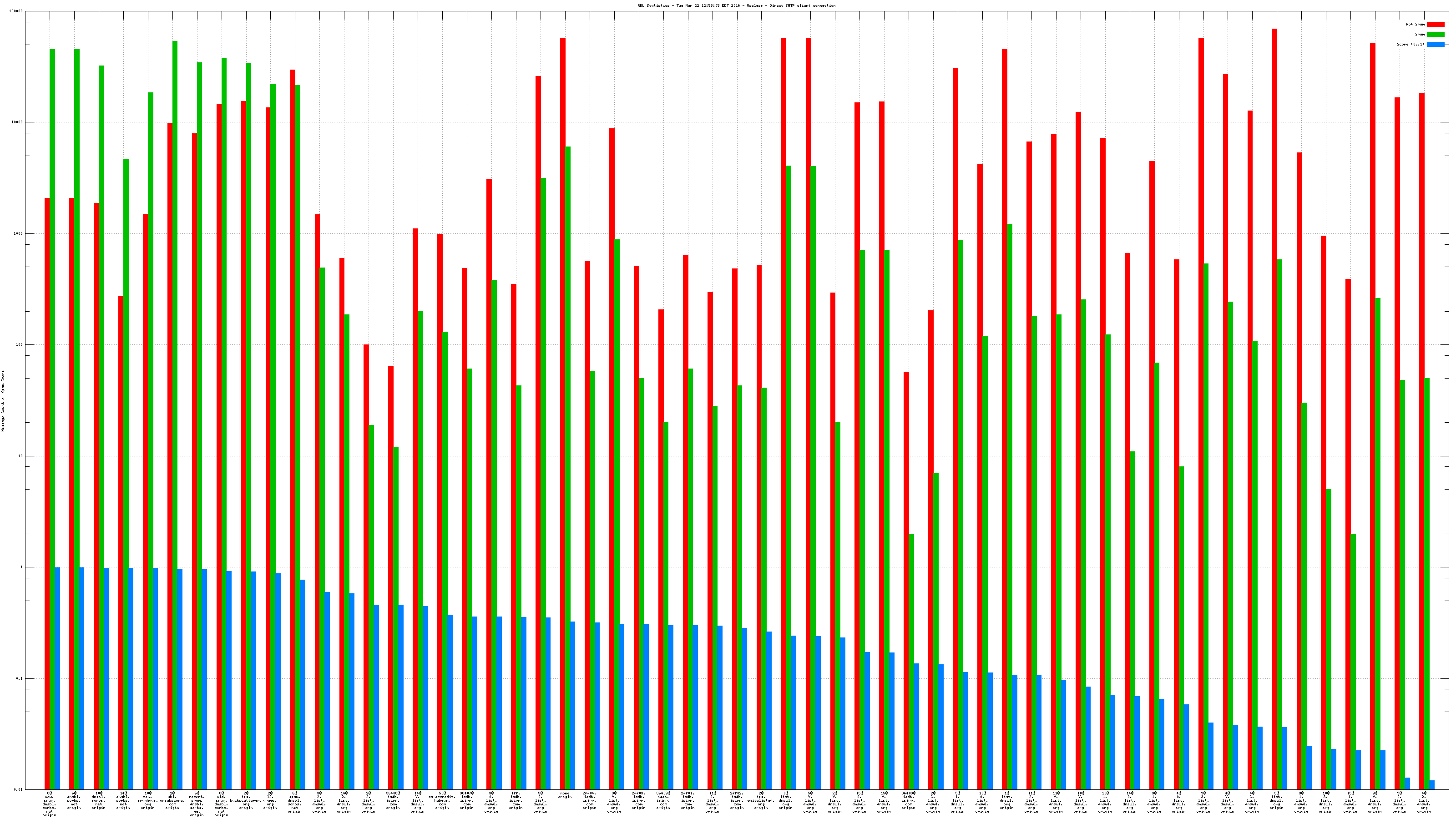
Task: Click the 'none origin' x-axis label
Action: [565, 795]
